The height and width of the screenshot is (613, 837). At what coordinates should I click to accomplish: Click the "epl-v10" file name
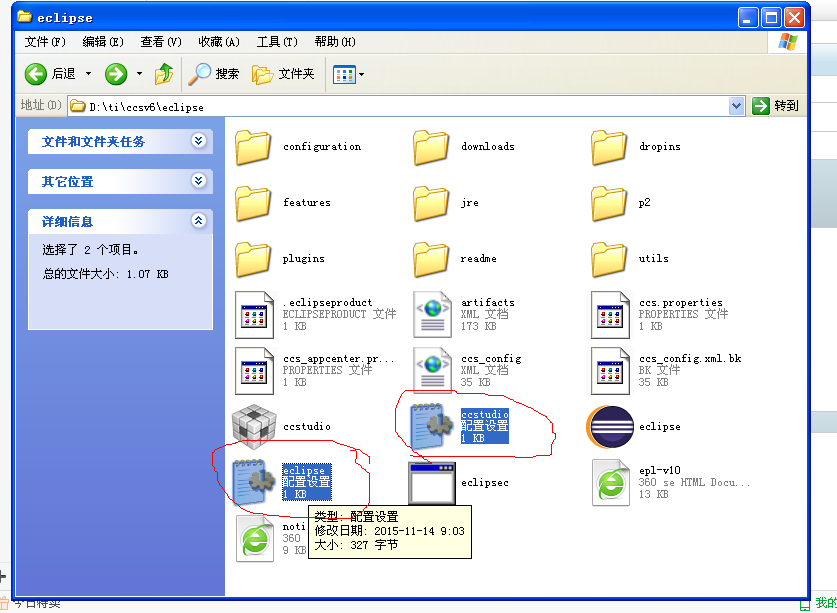pos(660,470)
